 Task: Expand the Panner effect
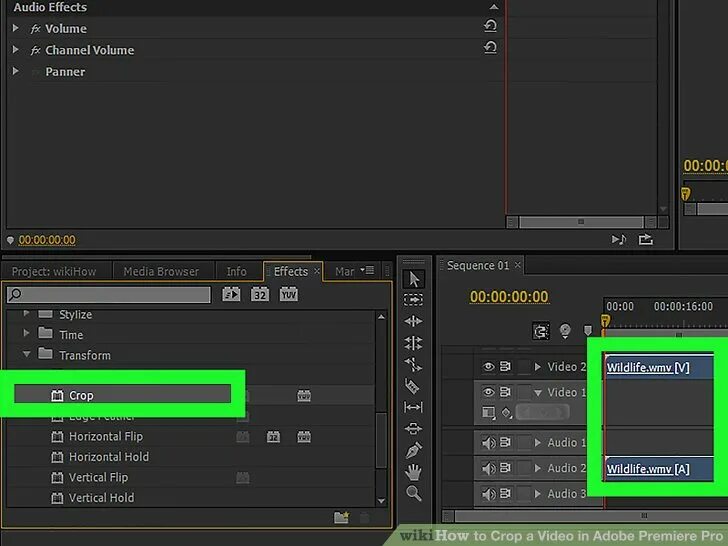pos(15,71)
